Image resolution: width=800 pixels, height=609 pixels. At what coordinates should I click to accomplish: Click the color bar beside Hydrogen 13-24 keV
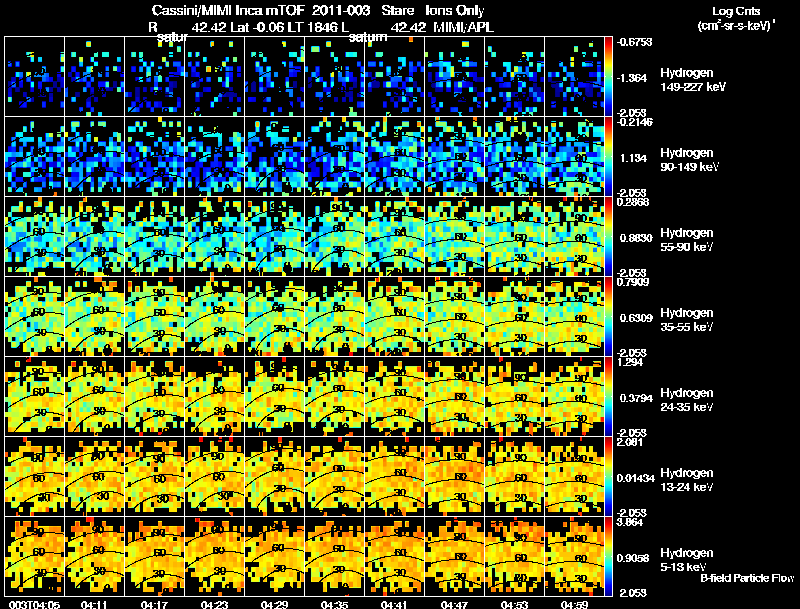[608, 477]
